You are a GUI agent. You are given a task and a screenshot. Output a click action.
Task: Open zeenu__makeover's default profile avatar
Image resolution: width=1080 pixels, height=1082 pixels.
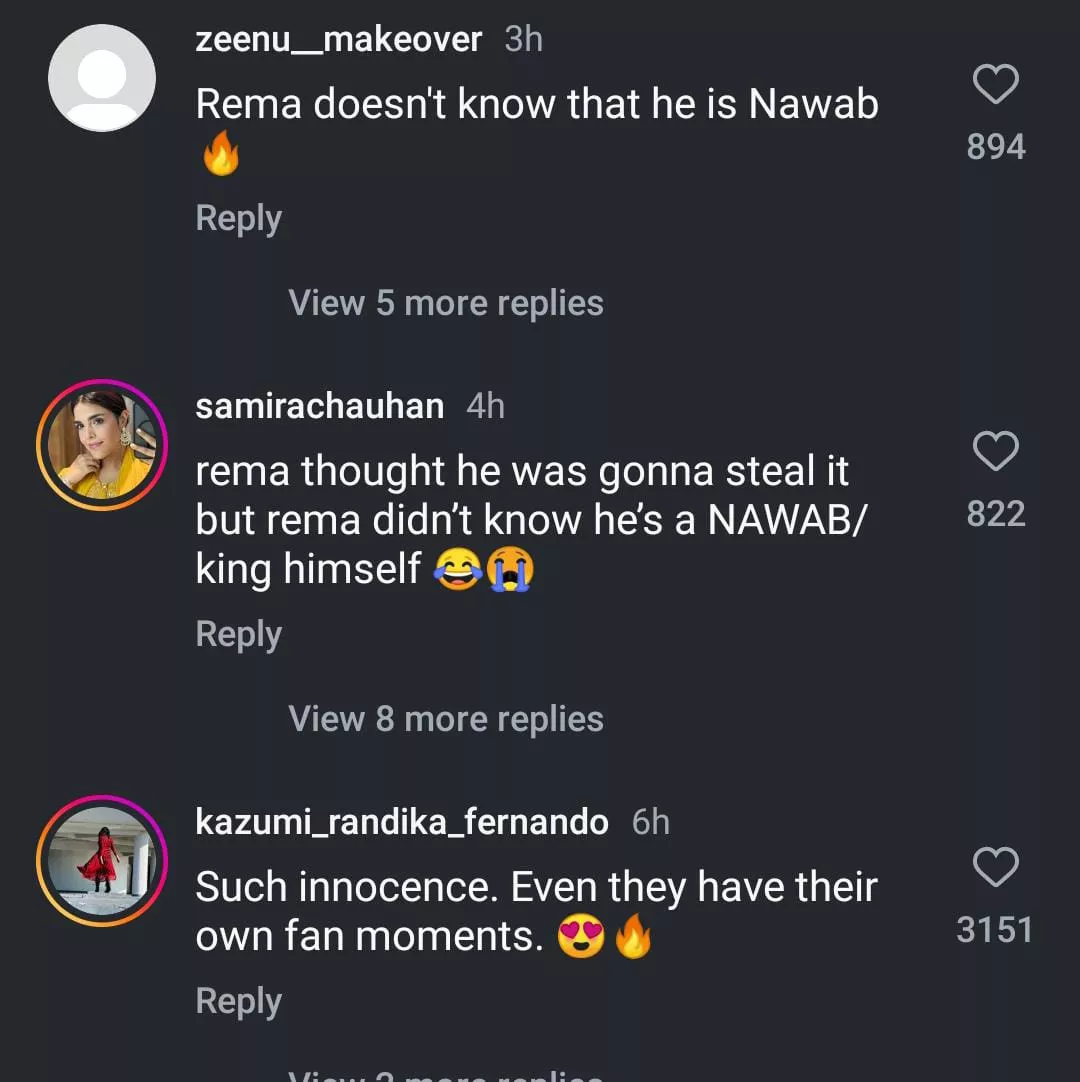coord(102,78)
